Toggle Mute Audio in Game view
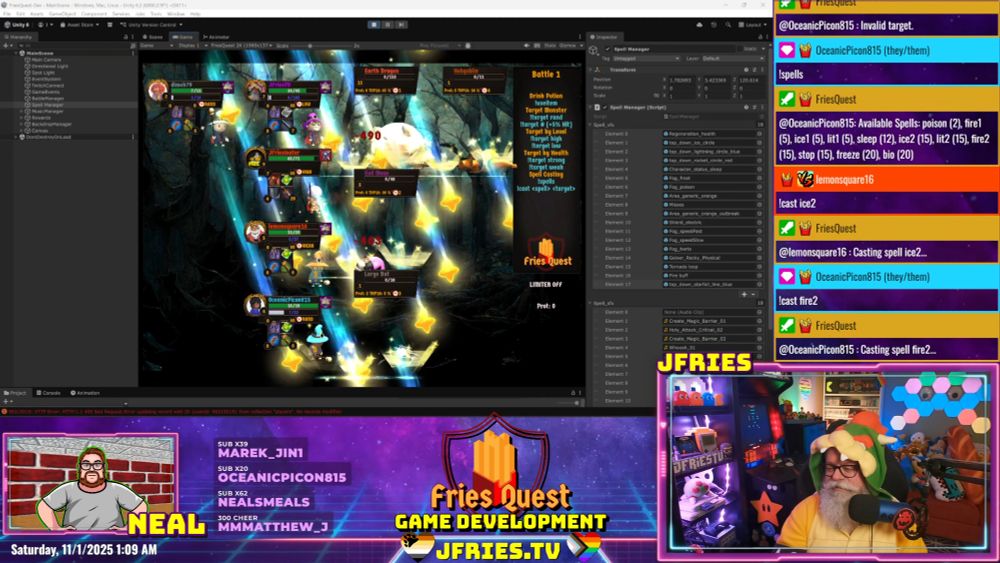 click(526, 46)
